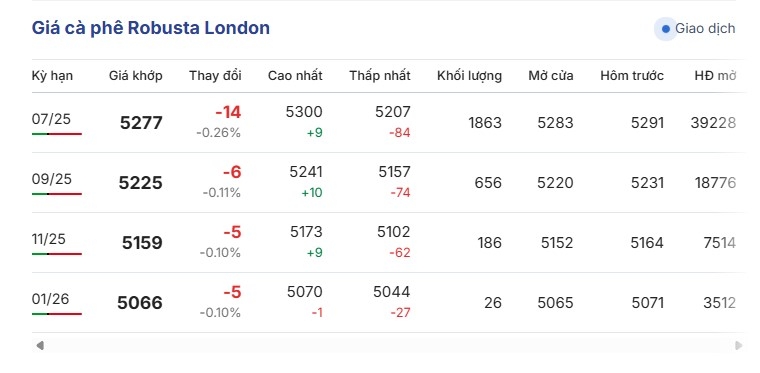Image resolution: width=760 pixels, height=373 pixels.
Task: Sort by the Hôm trước column header
Action: [x=632, y=76]
